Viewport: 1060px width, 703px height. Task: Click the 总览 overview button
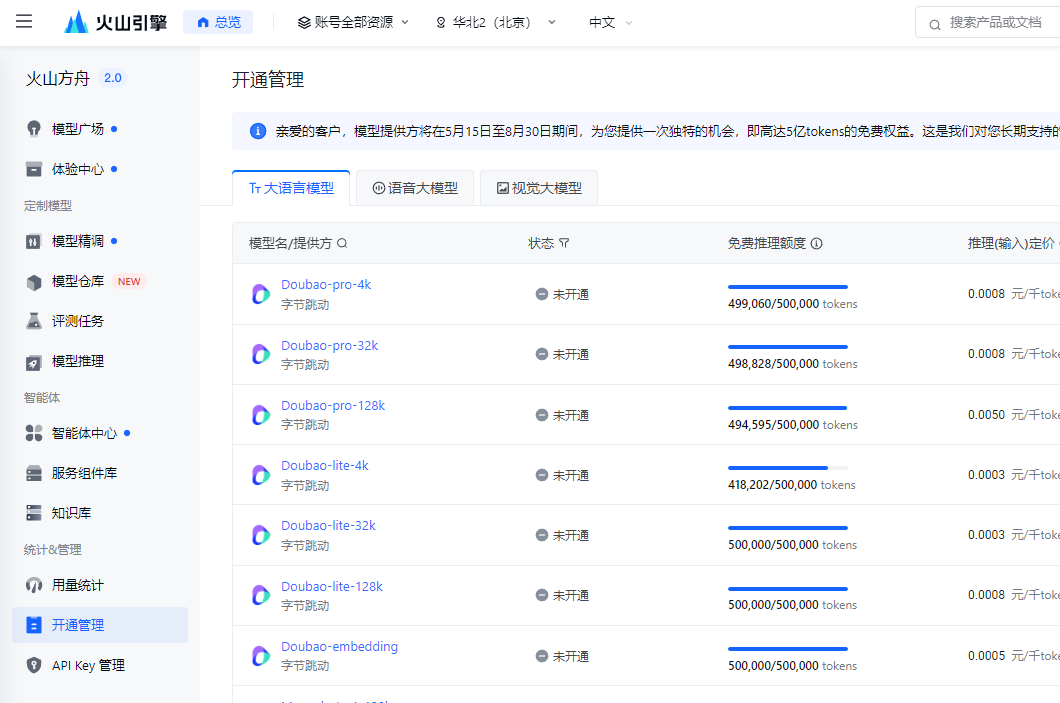pos(218,22)
